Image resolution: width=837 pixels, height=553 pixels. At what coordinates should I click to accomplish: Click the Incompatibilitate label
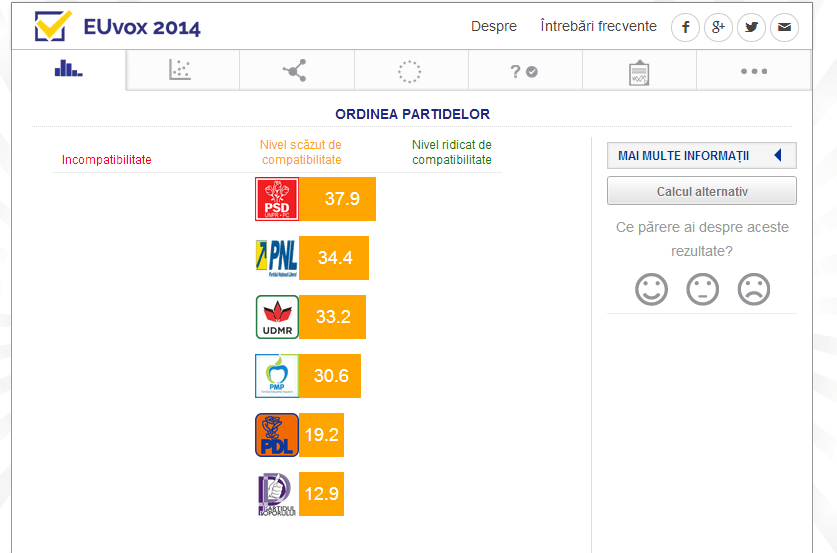[107, 160]
